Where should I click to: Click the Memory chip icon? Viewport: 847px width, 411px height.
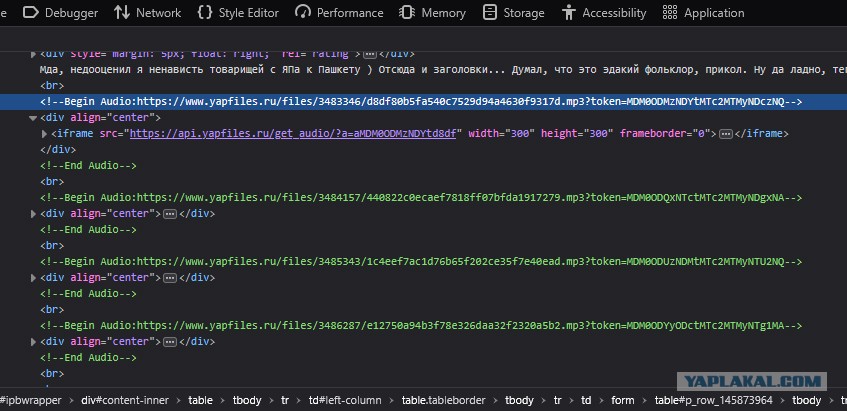point(407,13)
